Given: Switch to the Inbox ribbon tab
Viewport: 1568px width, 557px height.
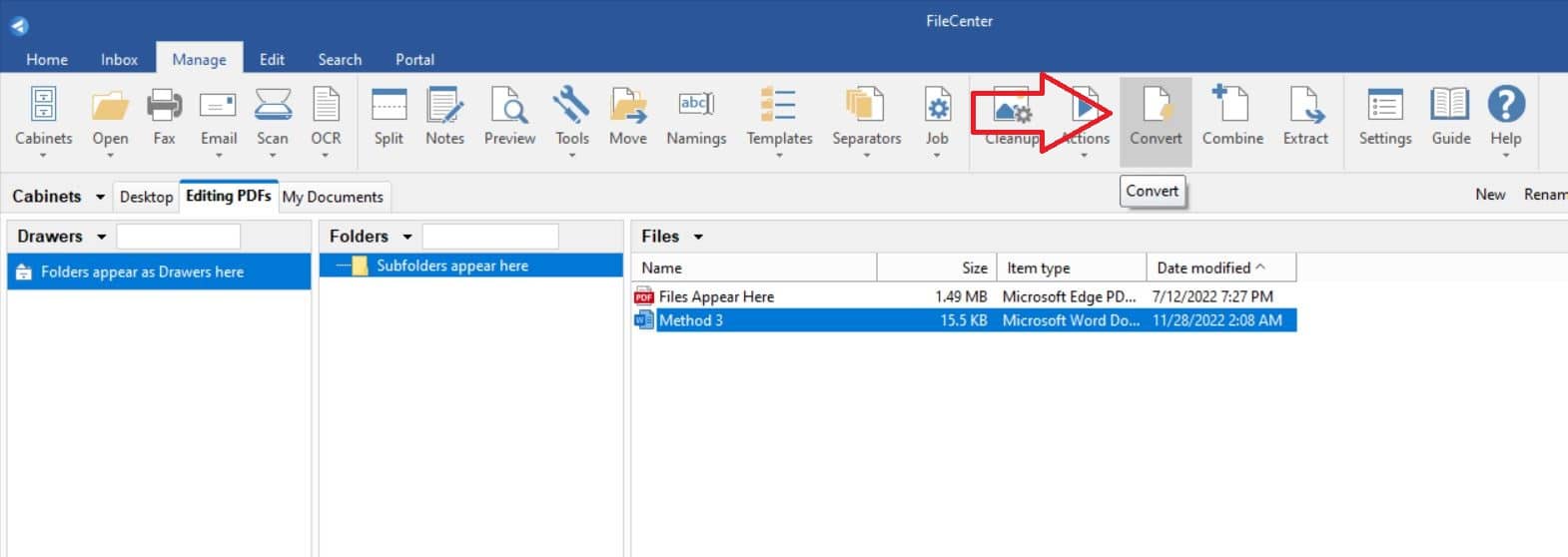Looking at the screenshot, I should tap(119, 60).
